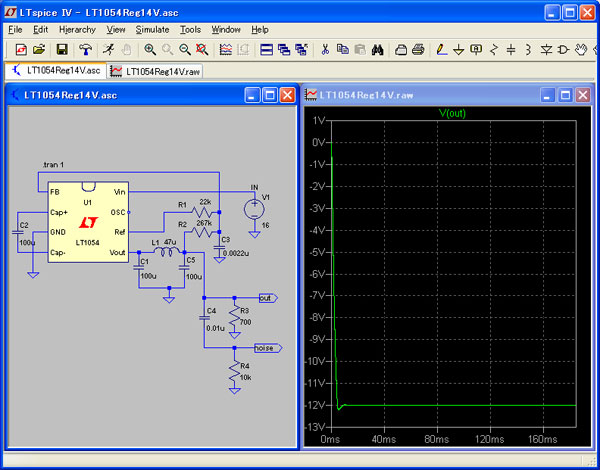
Task: Click the 0.01u value of C4
Action: [x=215, y=328]
